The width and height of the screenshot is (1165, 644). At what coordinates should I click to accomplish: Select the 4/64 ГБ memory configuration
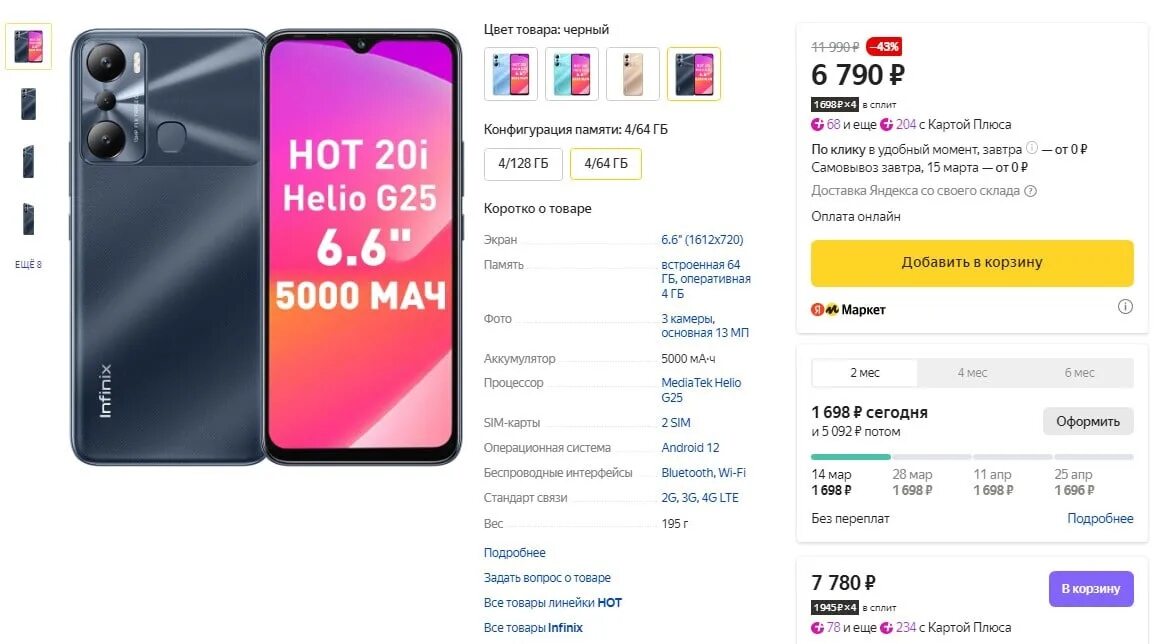[x=606, y=163]
